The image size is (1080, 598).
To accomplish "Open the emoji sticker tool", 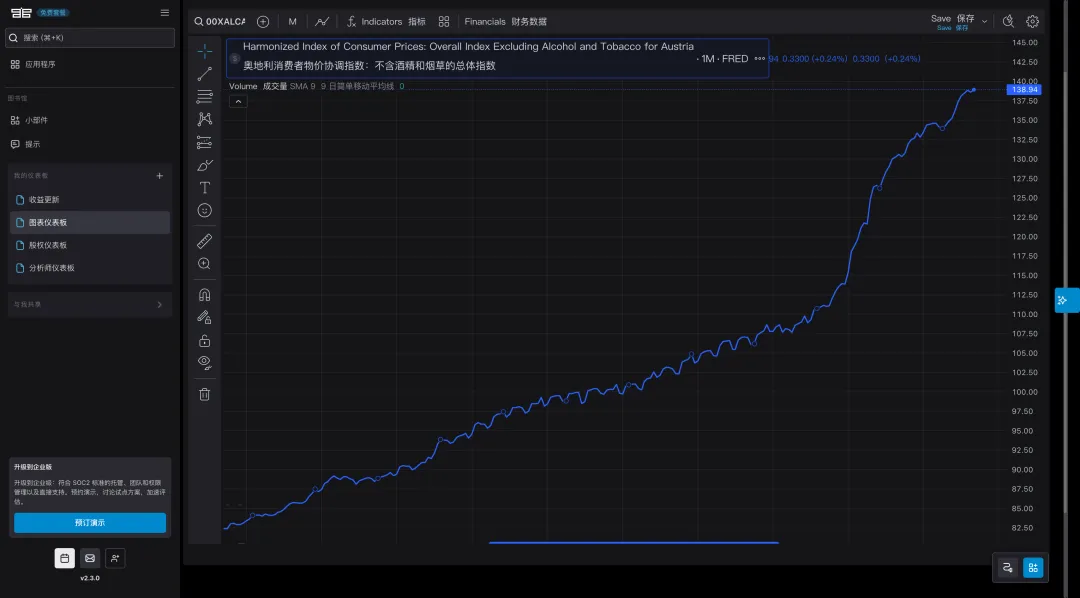I will [x=205, y=211].
